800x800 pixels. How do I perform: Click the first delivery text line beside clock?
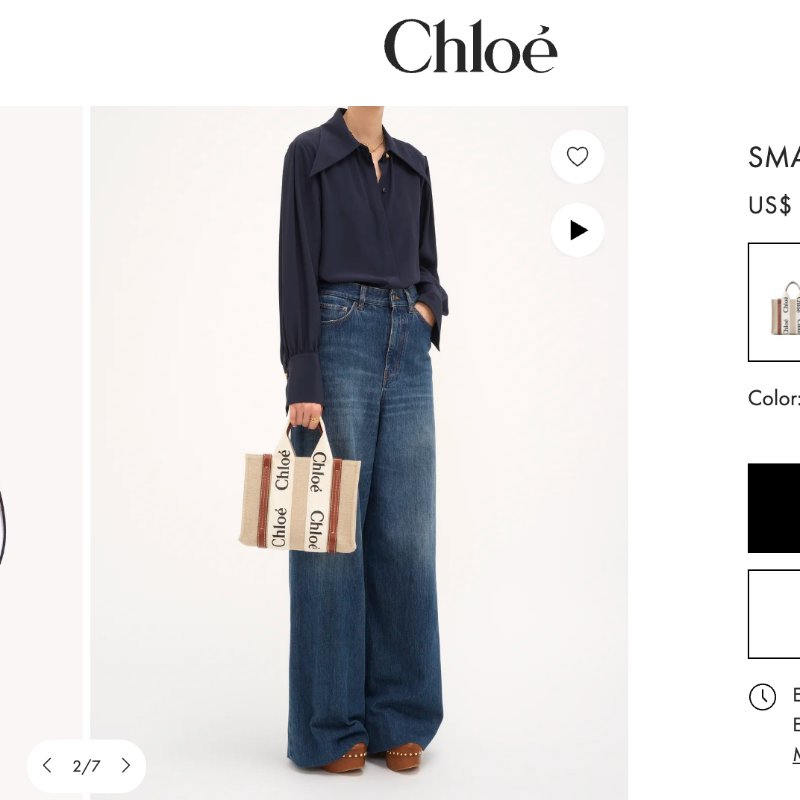[796, 695]
